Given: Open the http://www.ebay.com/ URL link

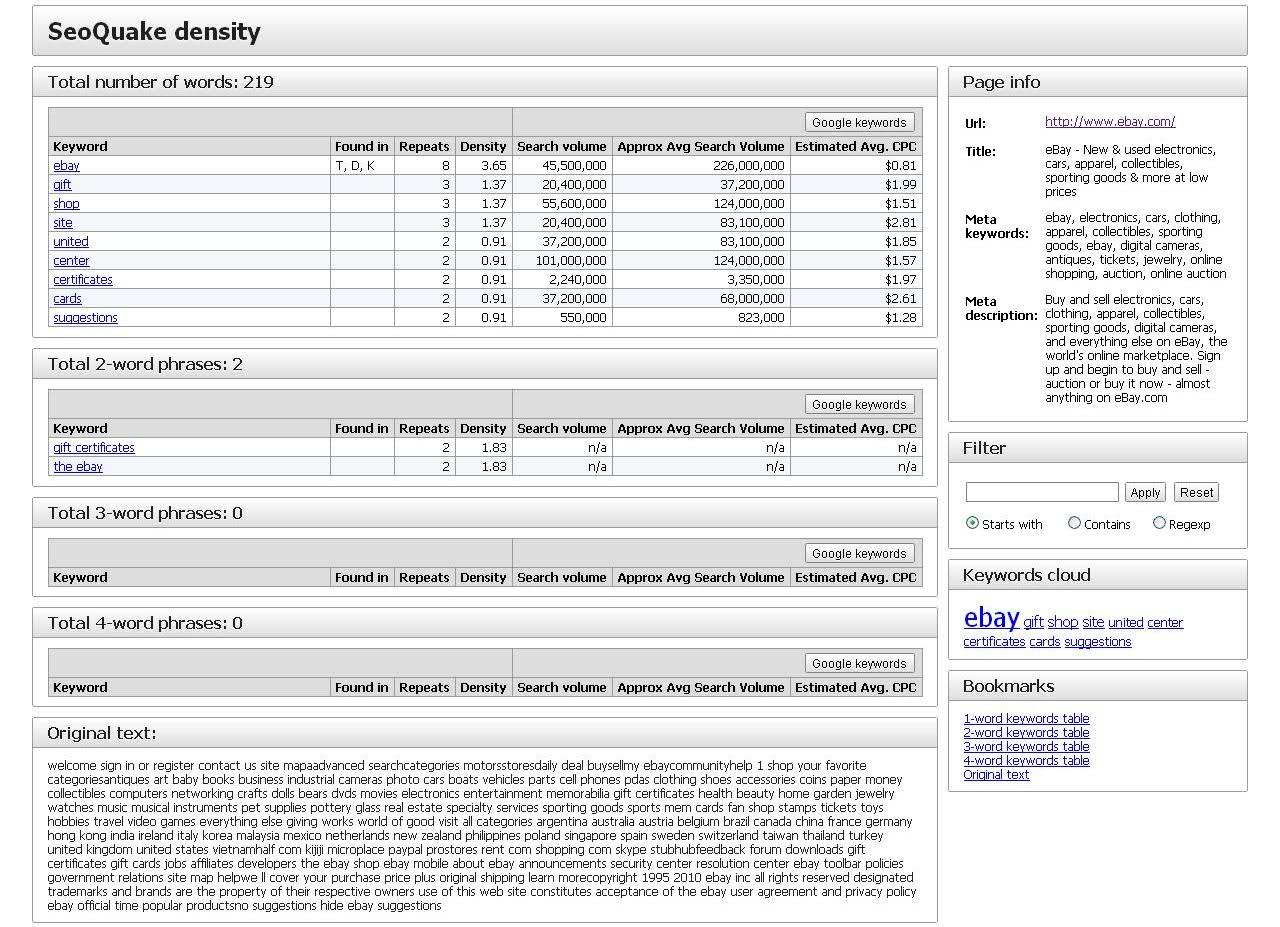Looking at the screenshot, I should [1110, 122].
